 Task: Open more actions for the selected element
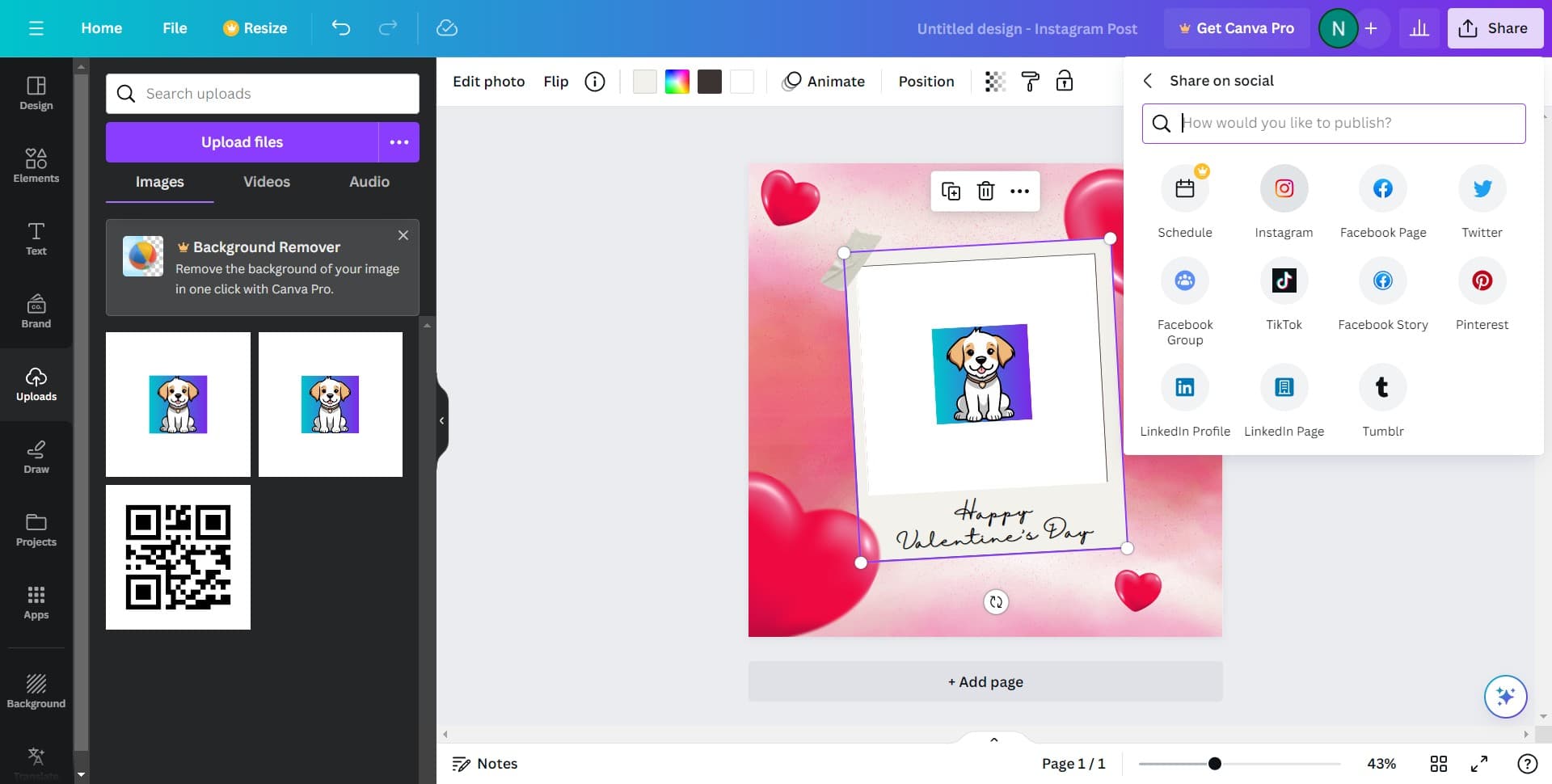click(x=1019, y=191)
